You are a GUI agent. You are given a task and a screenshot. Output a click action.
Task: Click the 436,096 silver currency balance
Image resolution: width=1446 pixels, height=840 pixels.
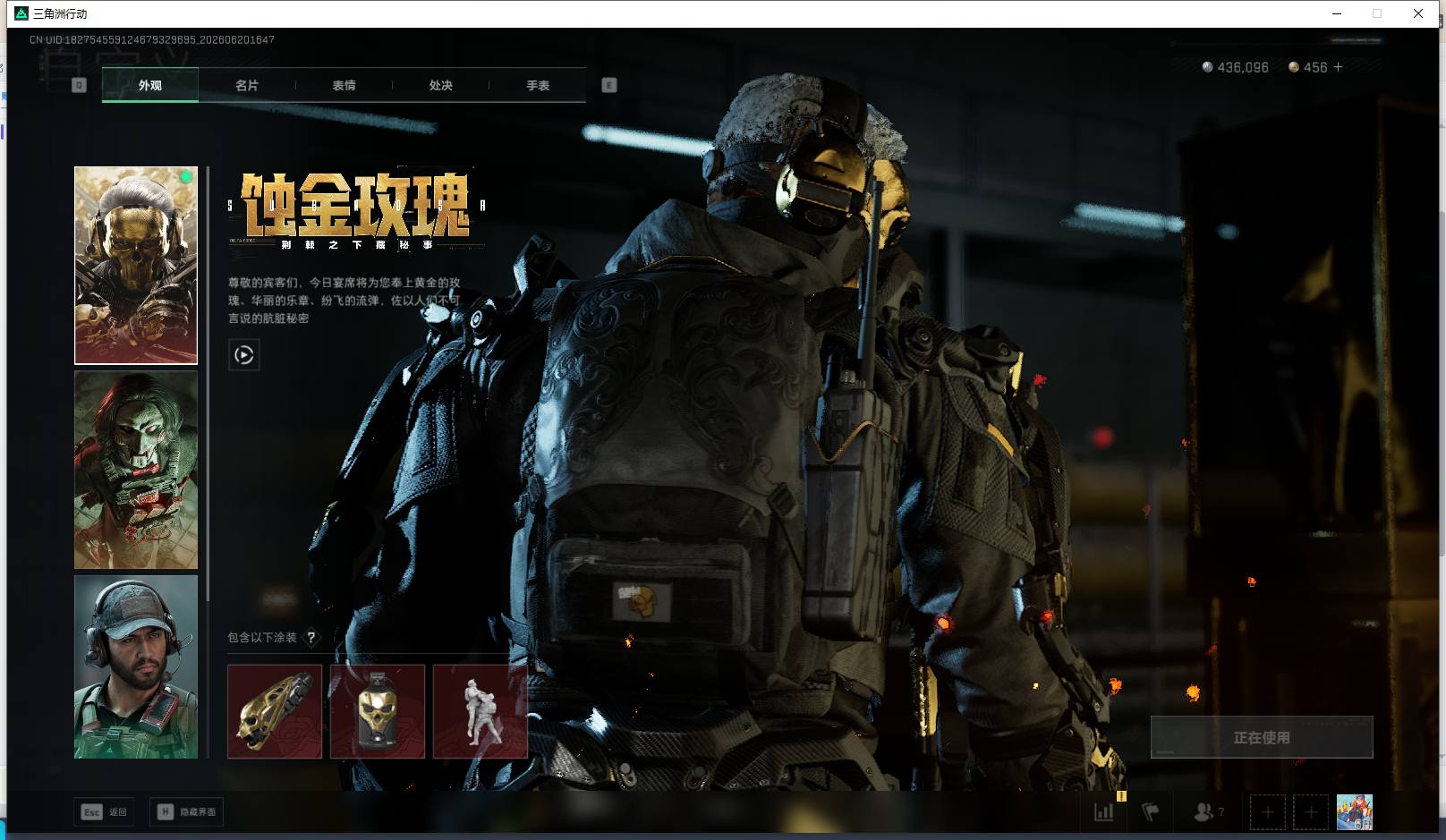coord(1236,67)
